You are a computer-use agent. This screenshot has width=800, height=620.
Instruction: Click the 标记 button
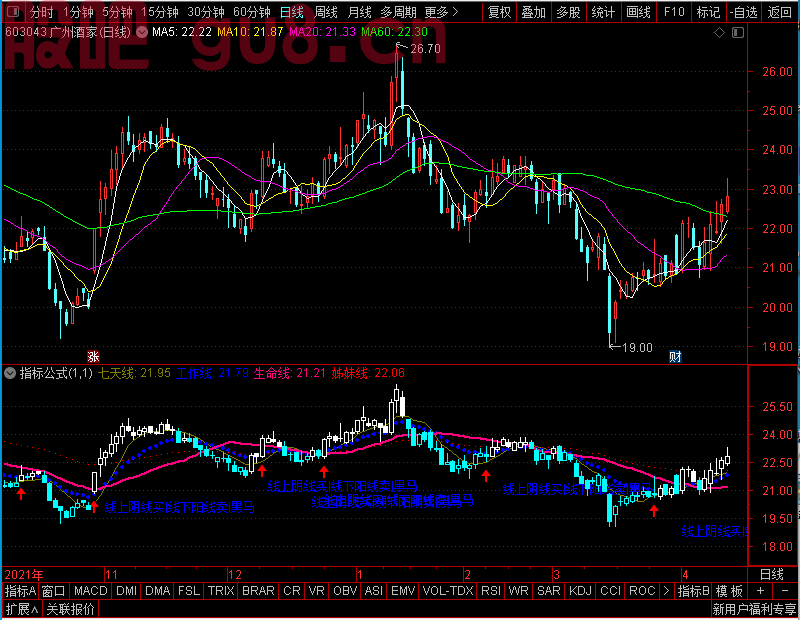point(709,12)
